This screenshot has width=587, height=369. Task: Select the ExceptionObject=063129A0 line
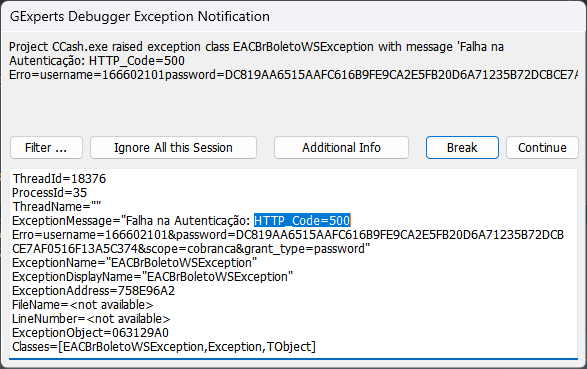pyautogui.click(x=90, y=333)
